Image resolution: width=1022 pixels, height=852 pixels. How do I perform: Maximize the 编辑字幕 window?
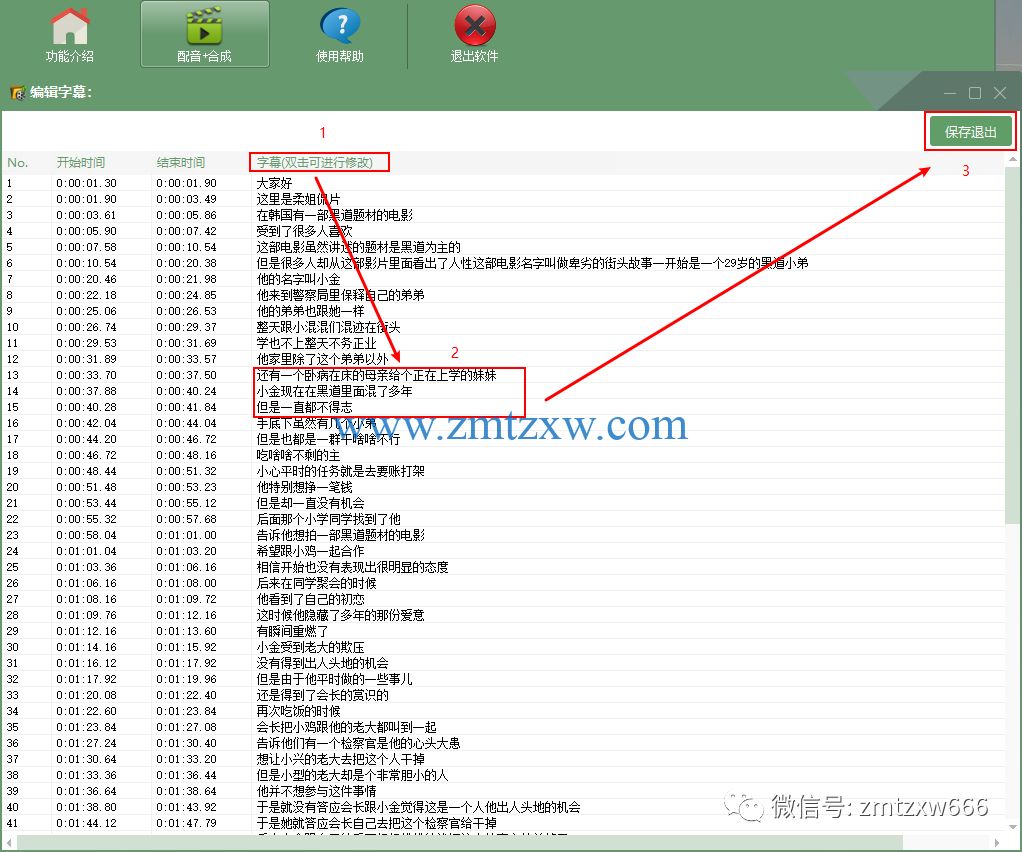[975, 93]
